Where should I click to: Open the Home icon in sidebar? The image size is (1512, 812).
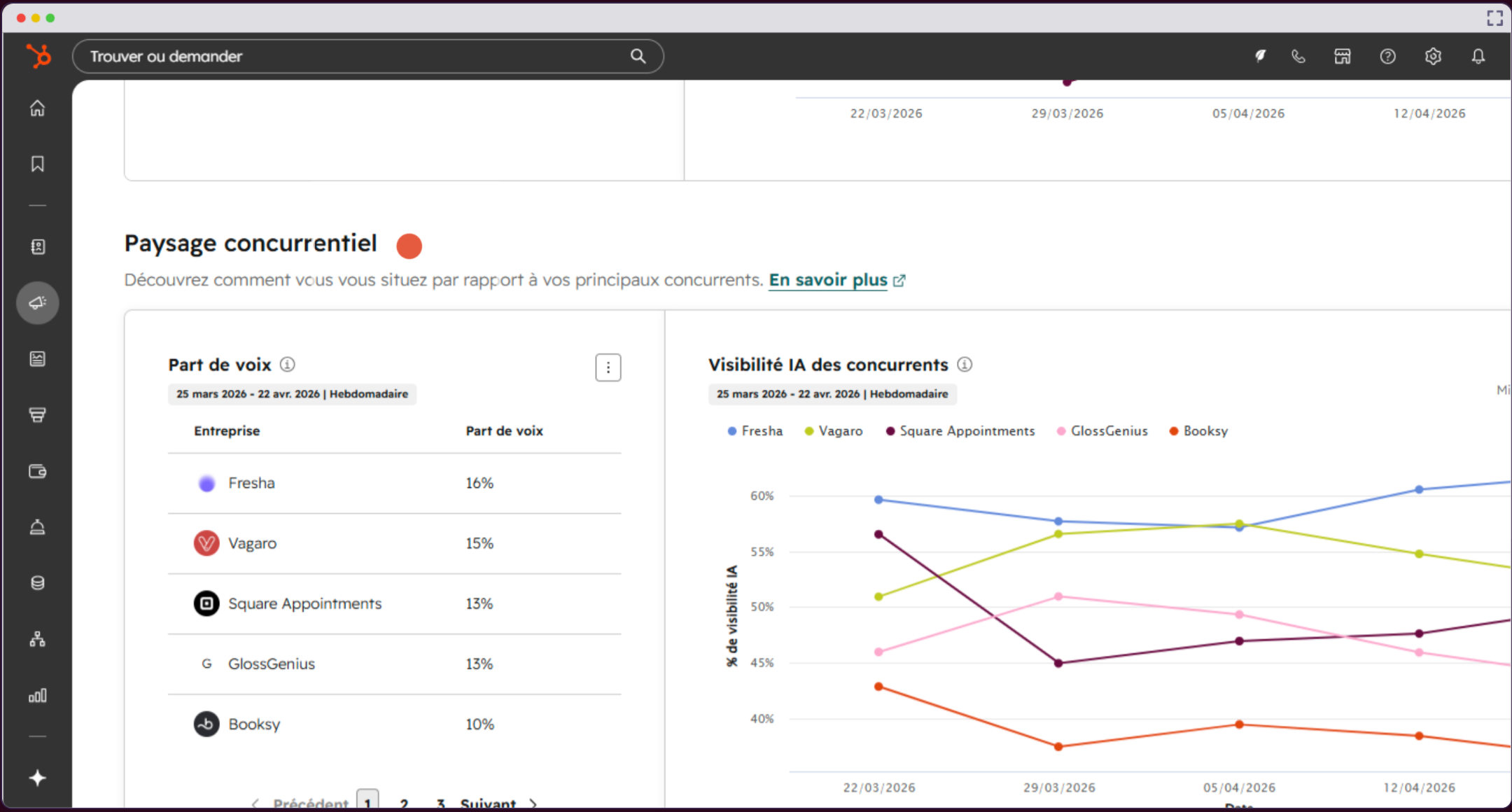click(x=38, y=108)
